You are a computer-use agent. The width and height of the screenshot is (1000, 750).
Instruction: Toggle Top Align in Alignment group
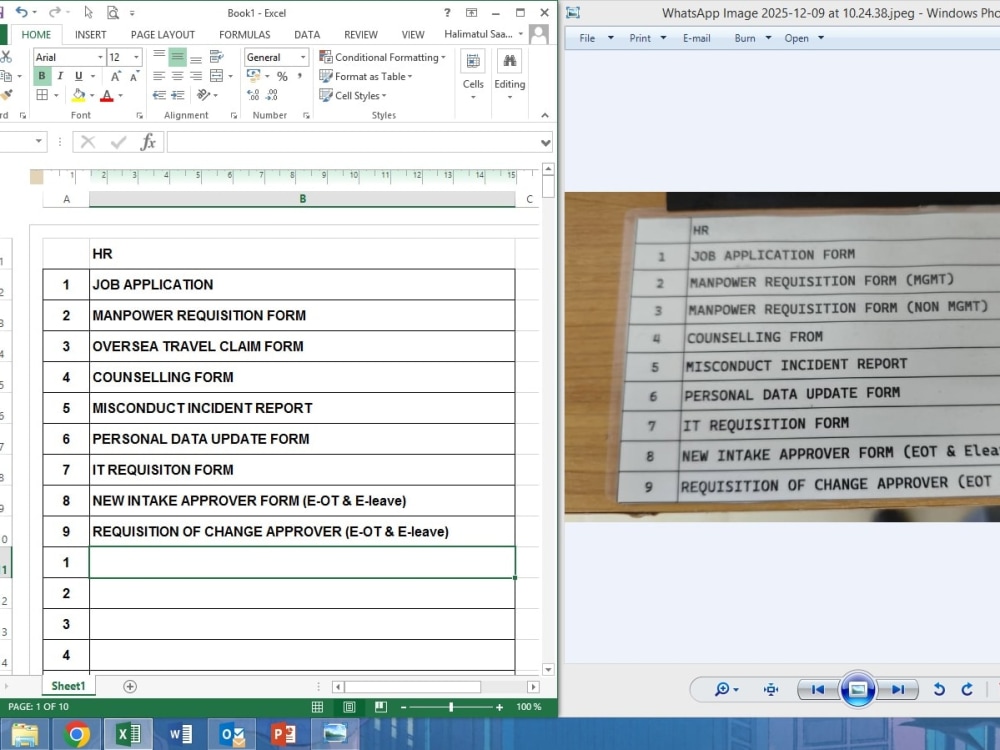pyautogui.click(x=159, y=57)
